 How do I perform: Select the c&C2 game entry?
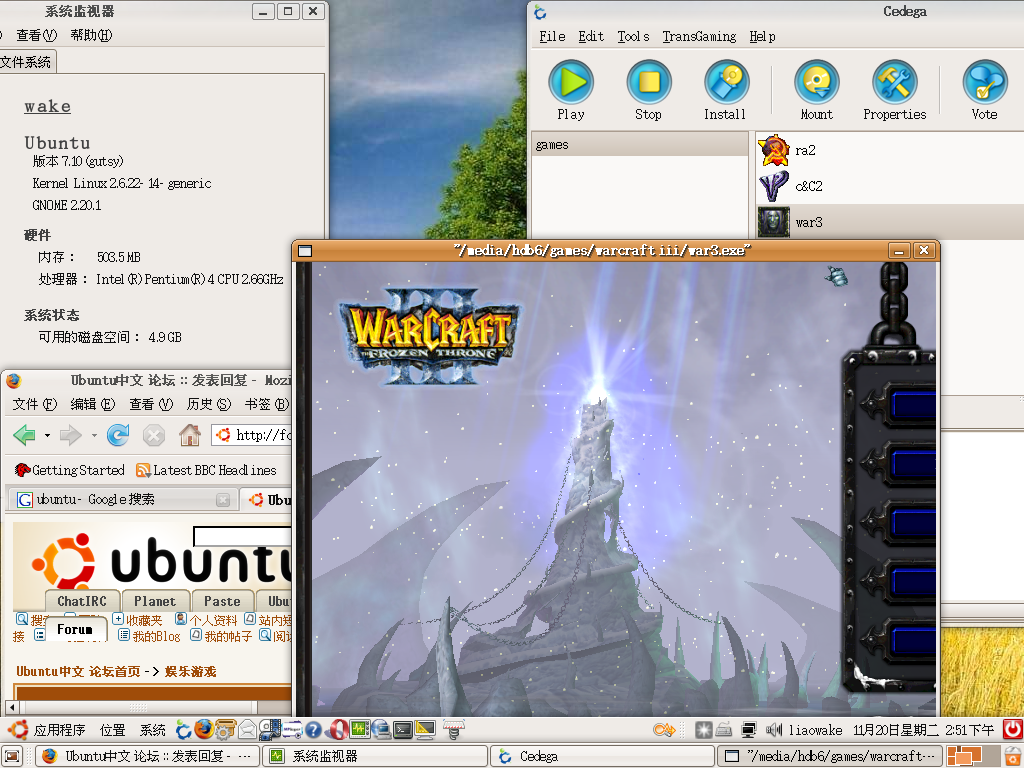point(889,186)
